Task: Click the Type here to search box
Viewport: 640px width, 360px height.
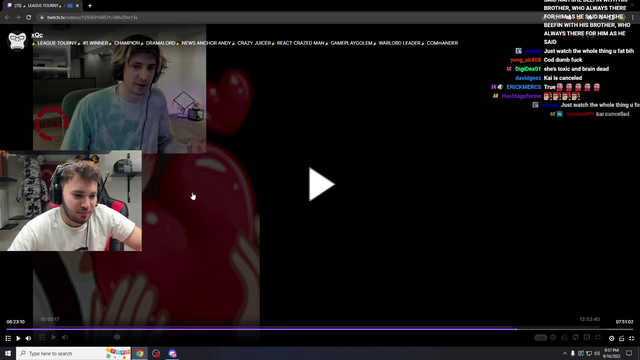Action: click(73, 353)
